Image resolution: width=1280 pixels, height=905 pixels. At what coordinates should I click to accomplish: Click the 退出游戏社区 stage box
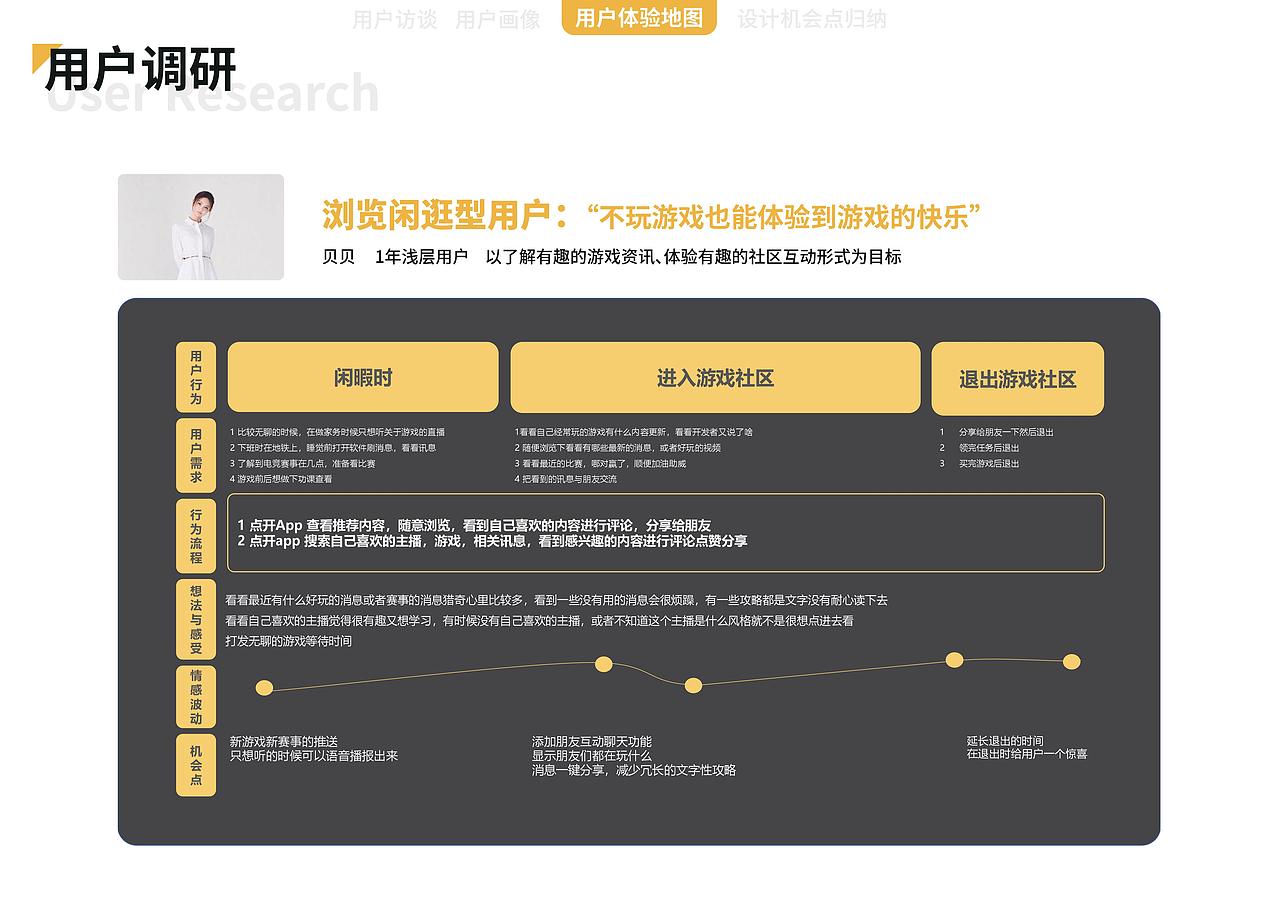[x=1017, y=379]
